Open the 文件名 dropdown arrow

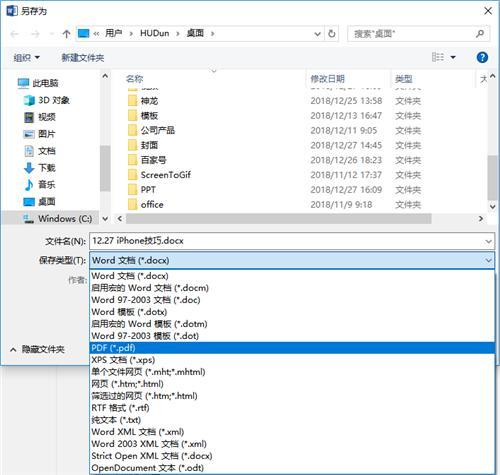tap(489, 241)
